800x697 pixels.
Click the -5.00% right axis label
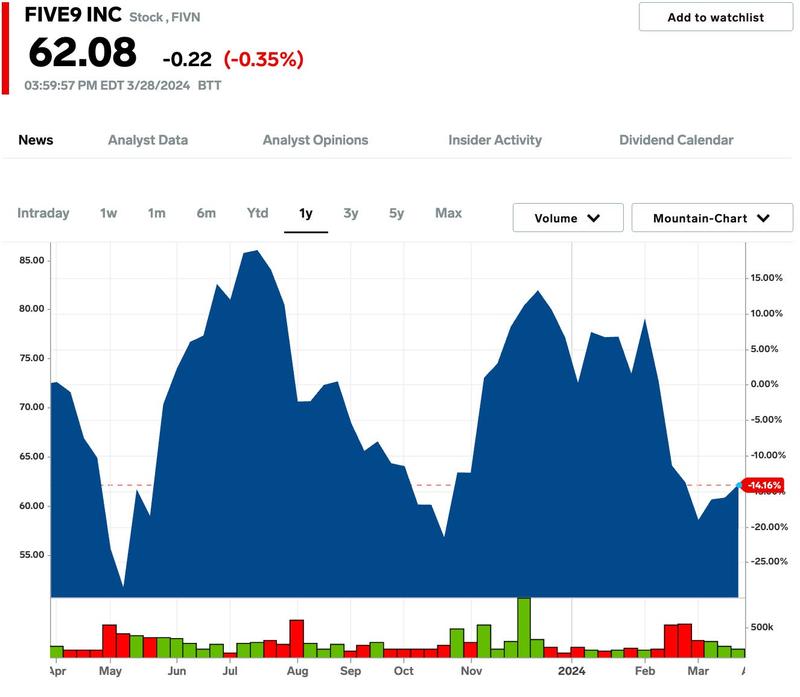[766, 420]
